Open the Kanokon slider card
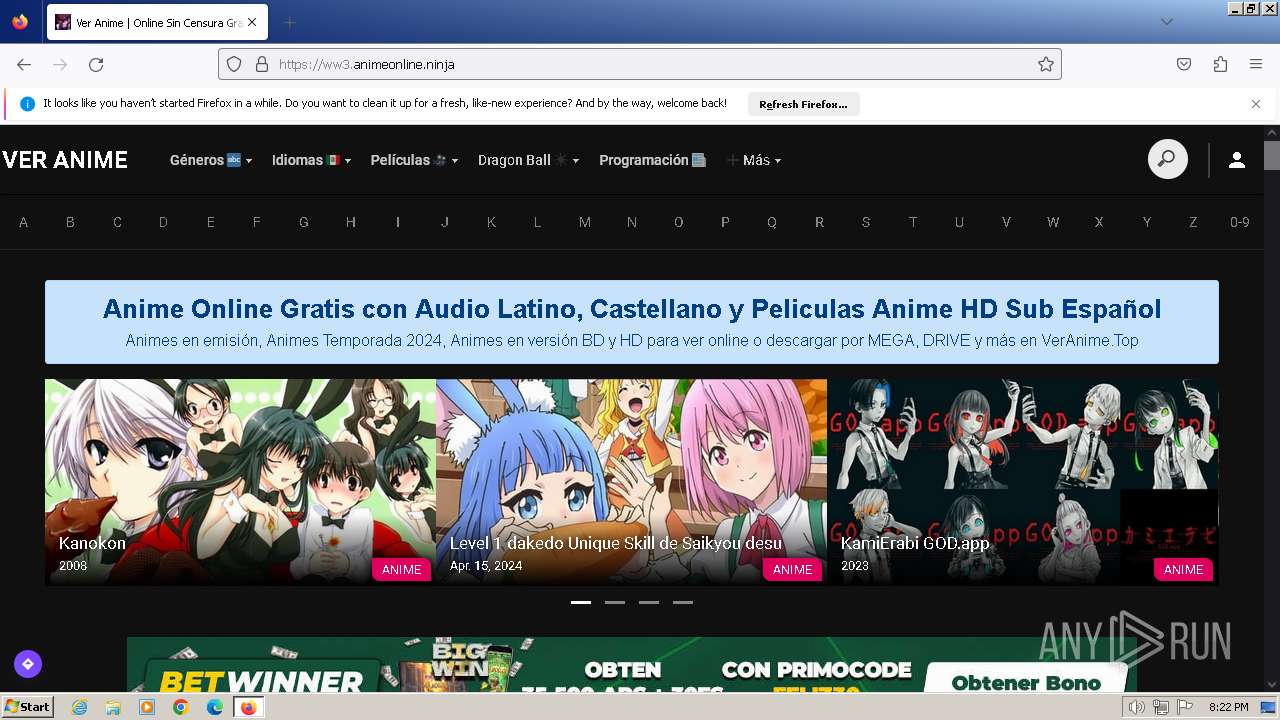The image size is (1280, 720). click(x=240, y=482)
